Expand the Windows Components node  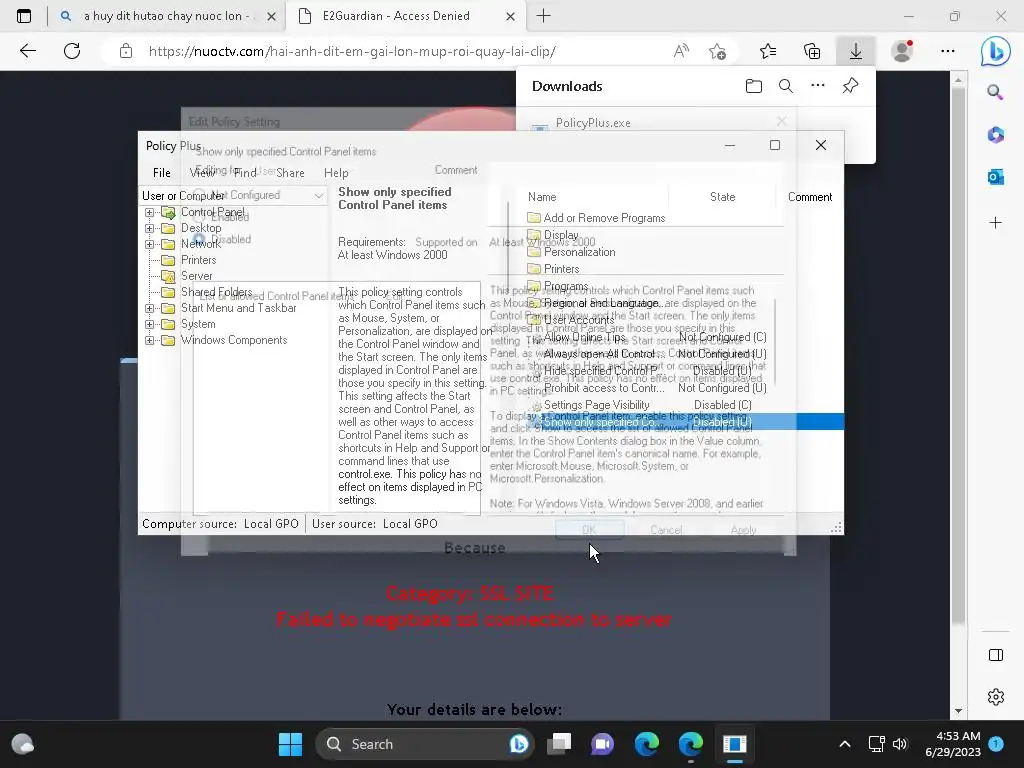(x=150, y=340)
